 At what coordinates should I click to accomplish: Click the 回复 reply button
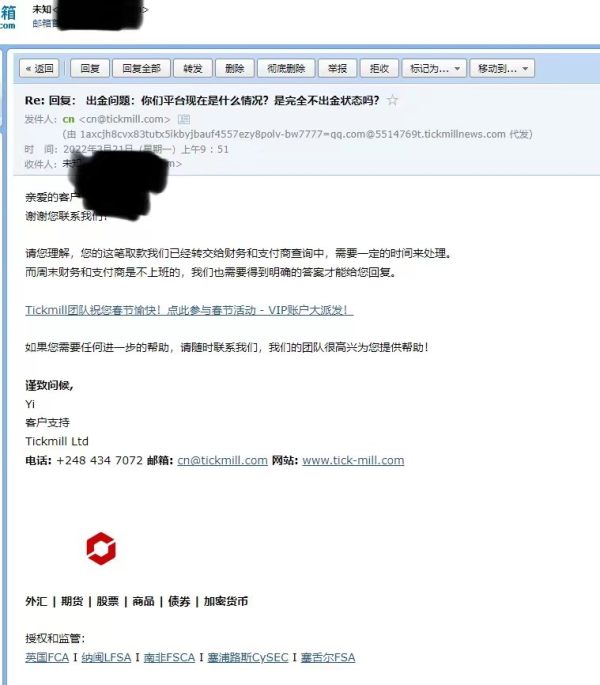(90, 69)
